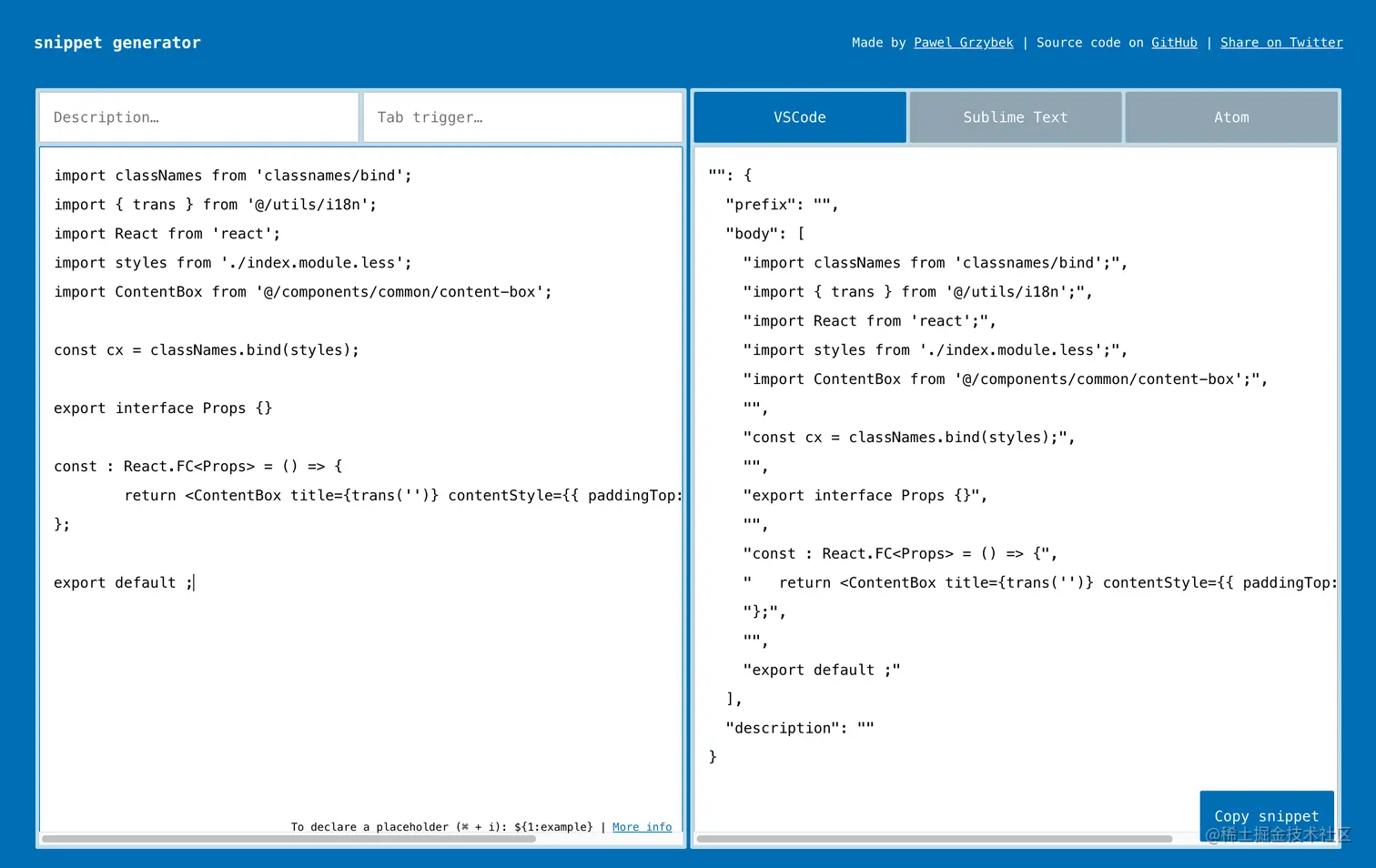Click editor line "const cx = classNames.bind(styles);"
Viewport: 1376px width, 868px height.
point(207,350)
